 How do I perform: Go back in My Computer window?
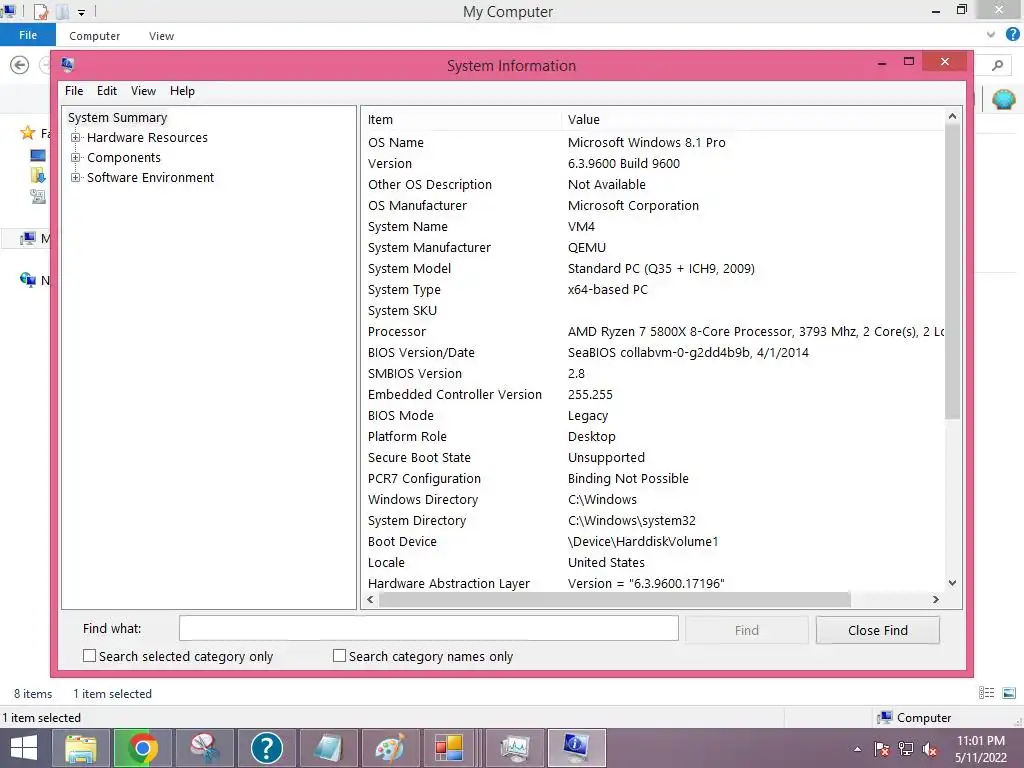click(x=20, y=65)
